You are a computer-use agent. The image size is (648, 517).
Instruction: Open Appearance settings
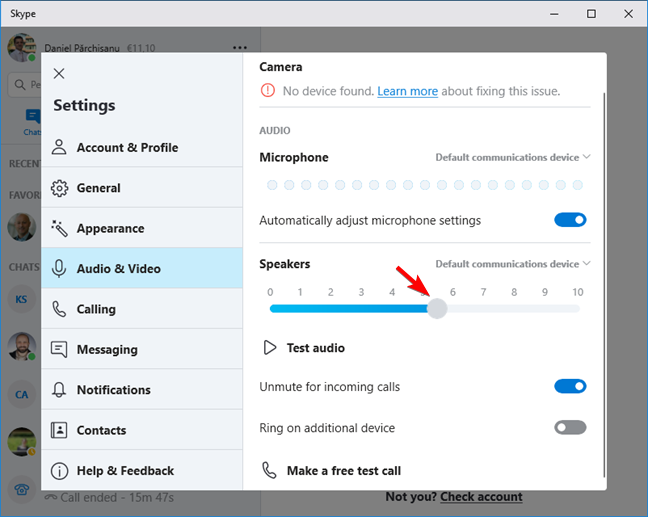coord(142,228)
